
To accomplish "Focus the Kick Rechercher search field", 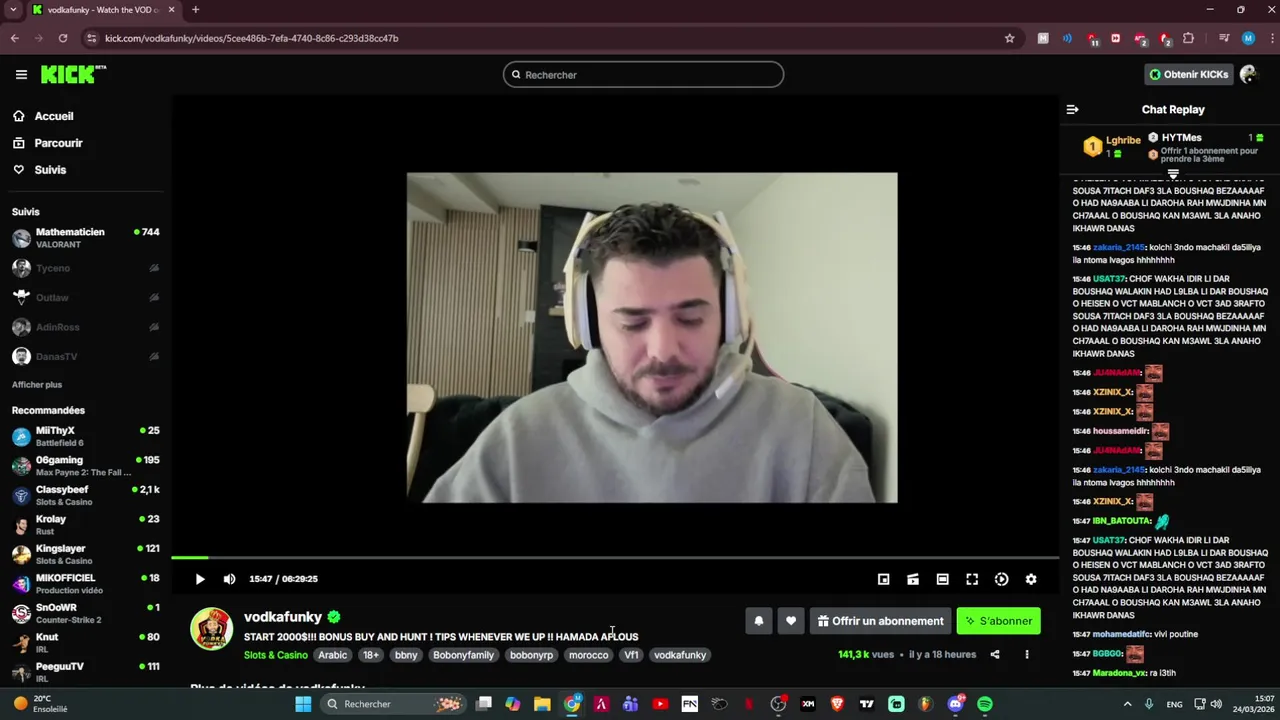I will click(643, 75).
